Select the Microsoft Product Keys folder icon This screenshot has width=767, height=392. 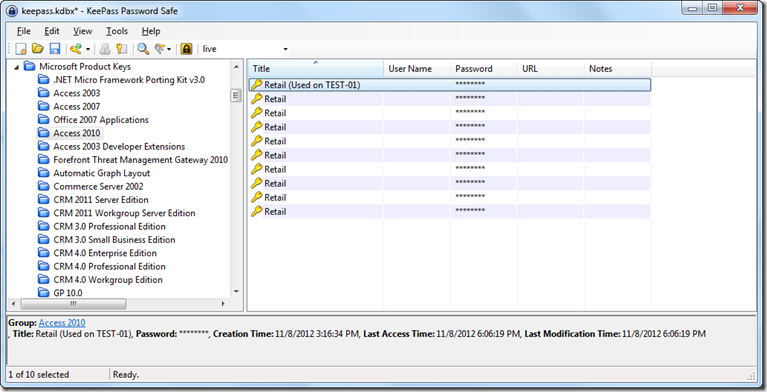pos(29,66)
